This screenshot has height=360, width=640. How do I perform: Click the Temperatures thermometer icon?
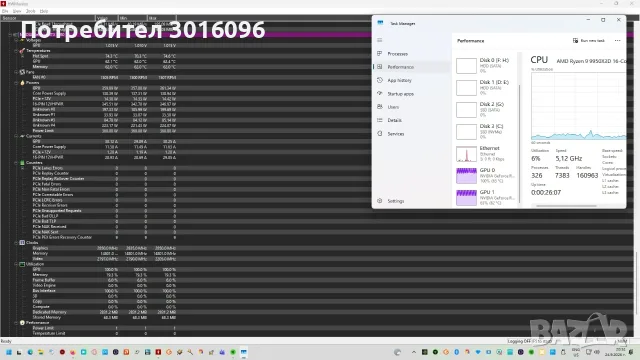point(22,51)
